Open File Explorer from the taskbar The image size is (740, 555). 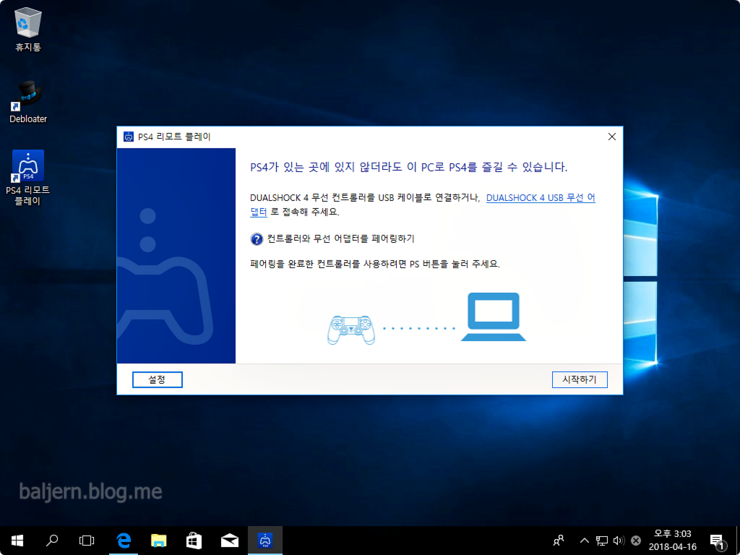click(x=159, y=541)
